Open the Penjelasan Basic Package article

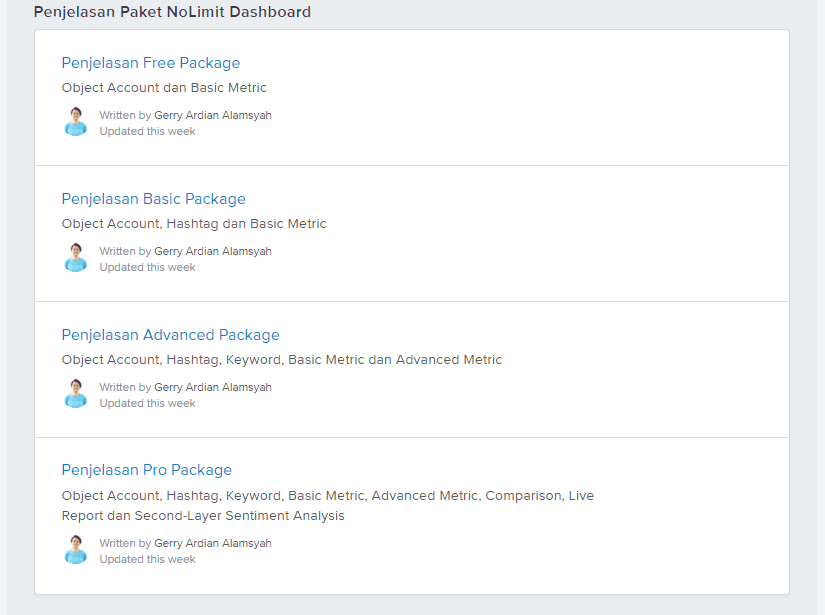point(154,199)
